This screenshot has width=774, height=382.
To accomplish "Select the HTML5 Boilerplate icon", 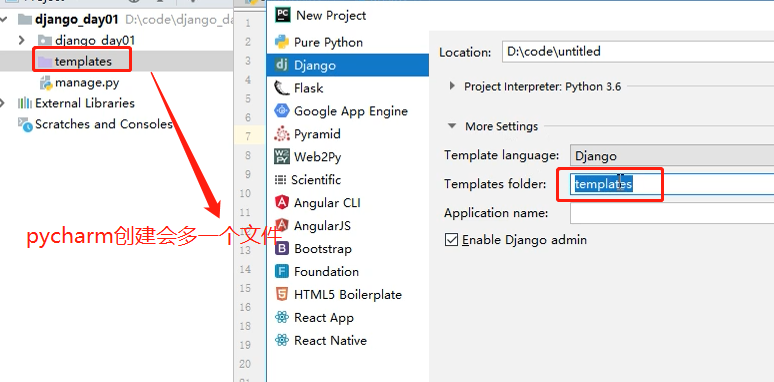I will 282,295.
